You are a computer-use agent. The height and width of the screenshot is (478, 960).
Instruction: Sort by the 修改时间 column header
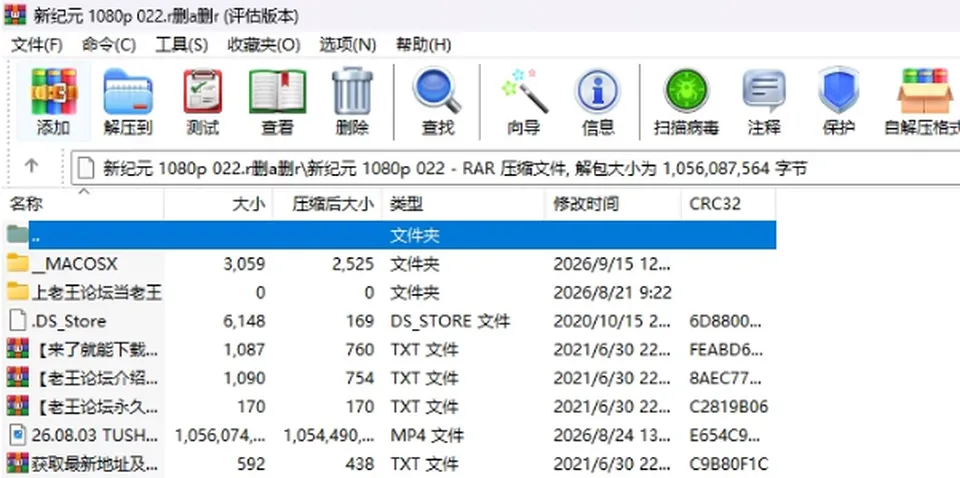[613, 204]
